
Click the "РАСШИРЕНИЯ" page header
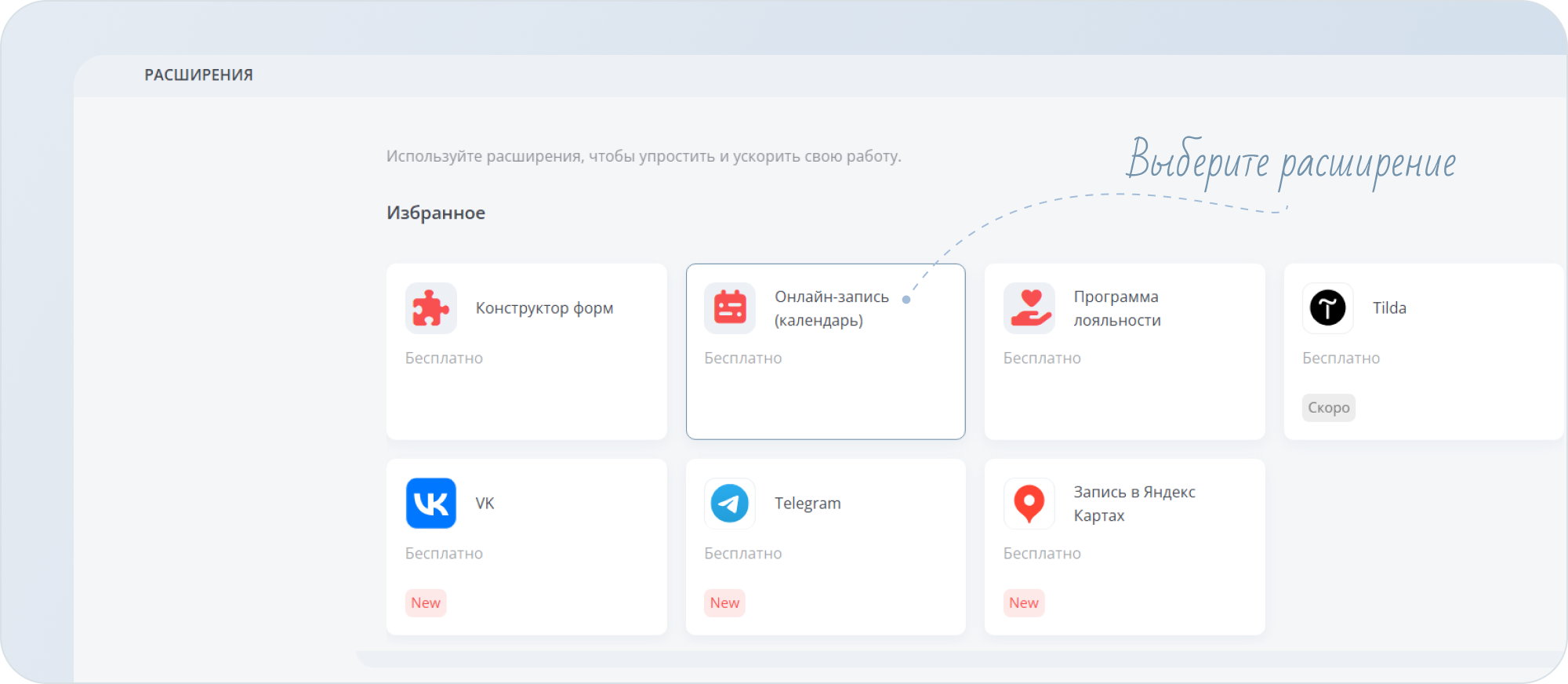pyautogui.click(x=198, y=75)
